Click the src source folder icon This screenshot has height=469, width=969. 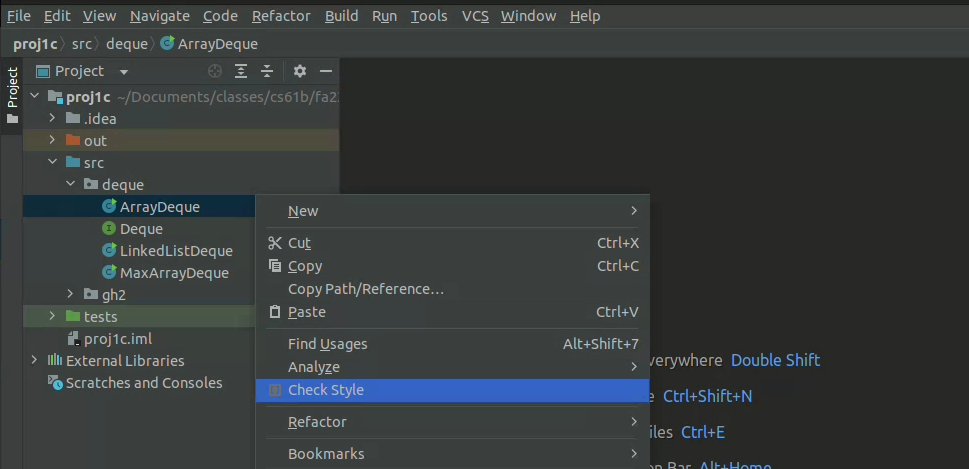pos(73,163)
